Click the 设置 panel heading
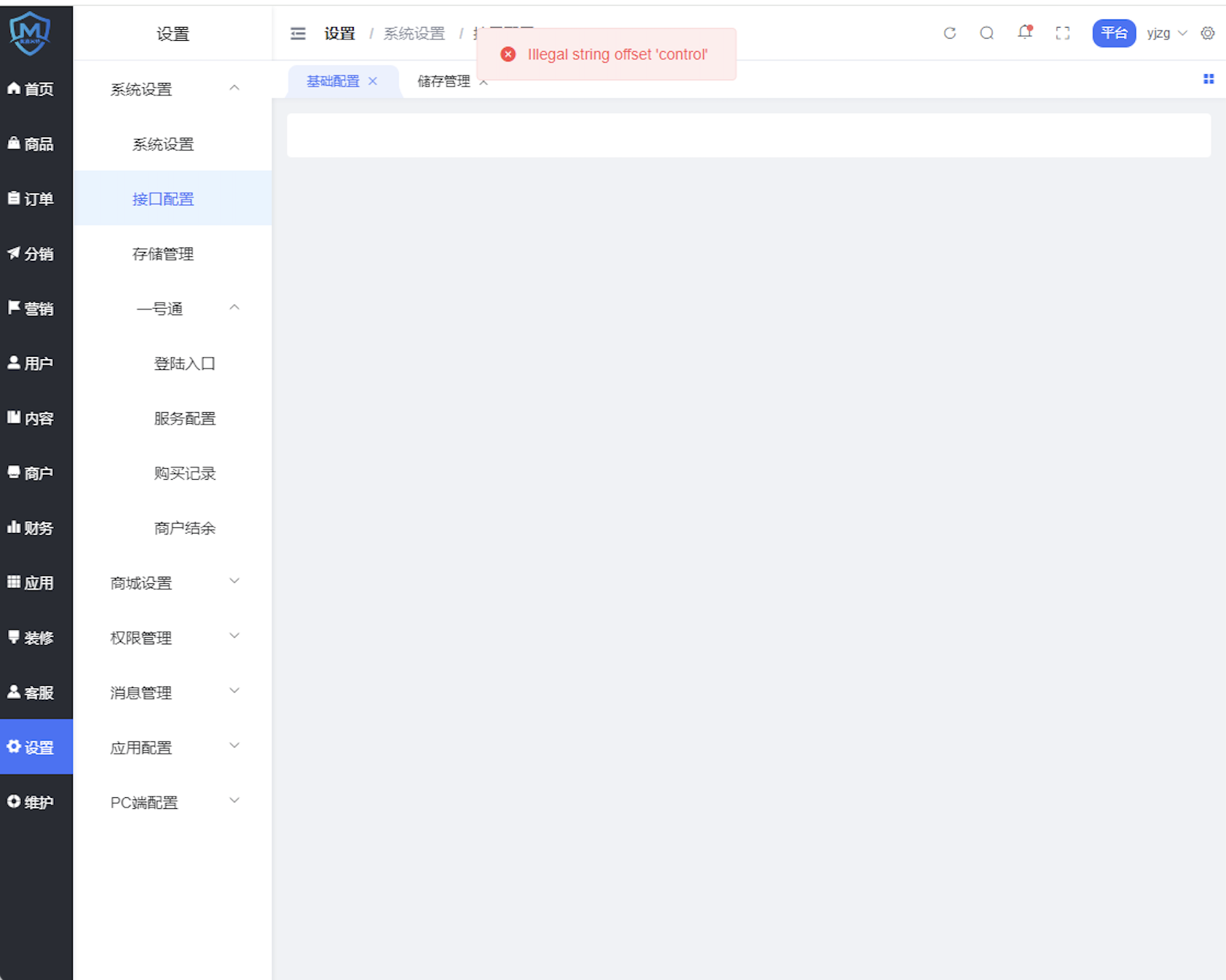Screen dimensions: 1226x980 [x=173, y=33]
